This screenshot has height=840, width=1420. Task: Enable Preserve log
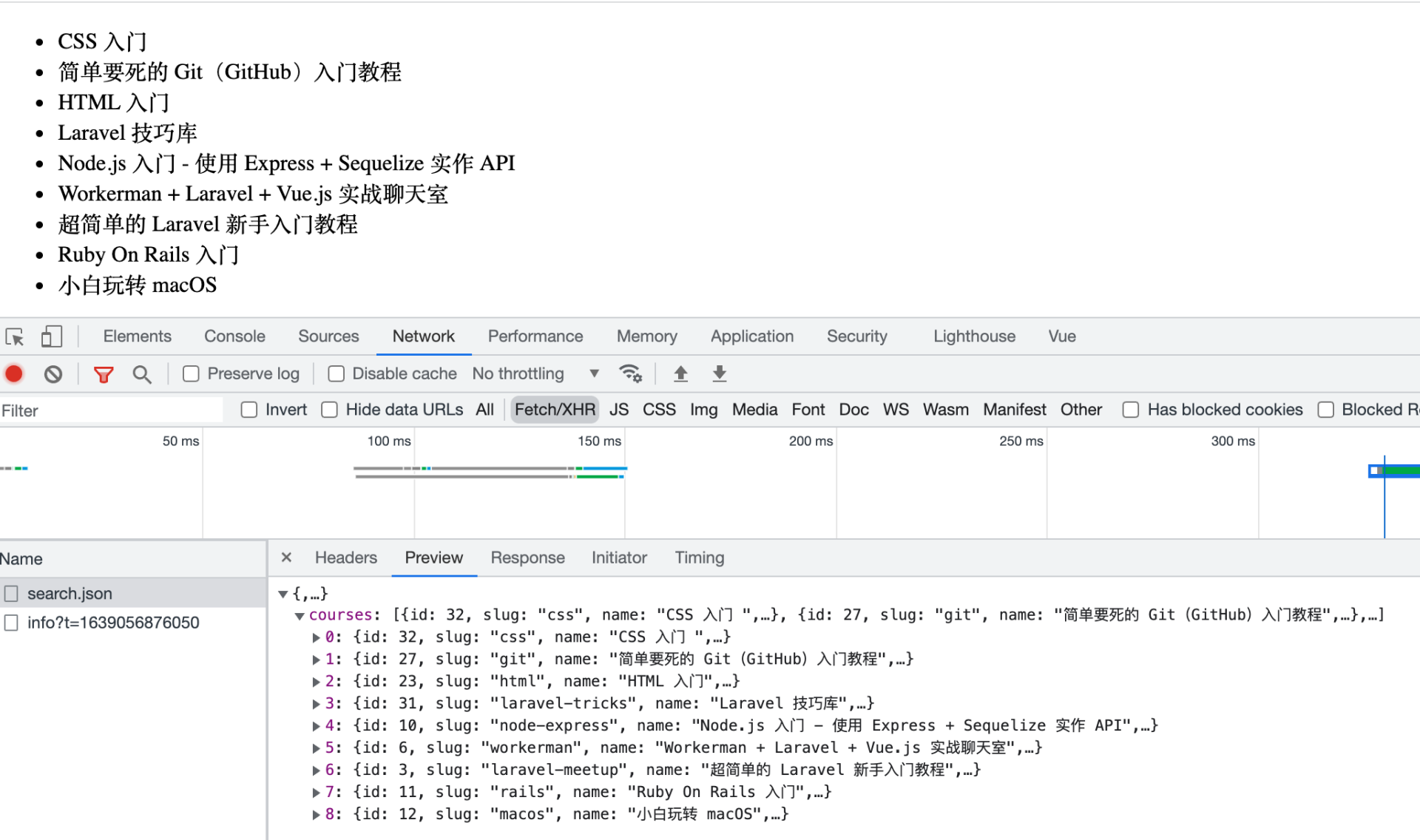pos(191,373)
